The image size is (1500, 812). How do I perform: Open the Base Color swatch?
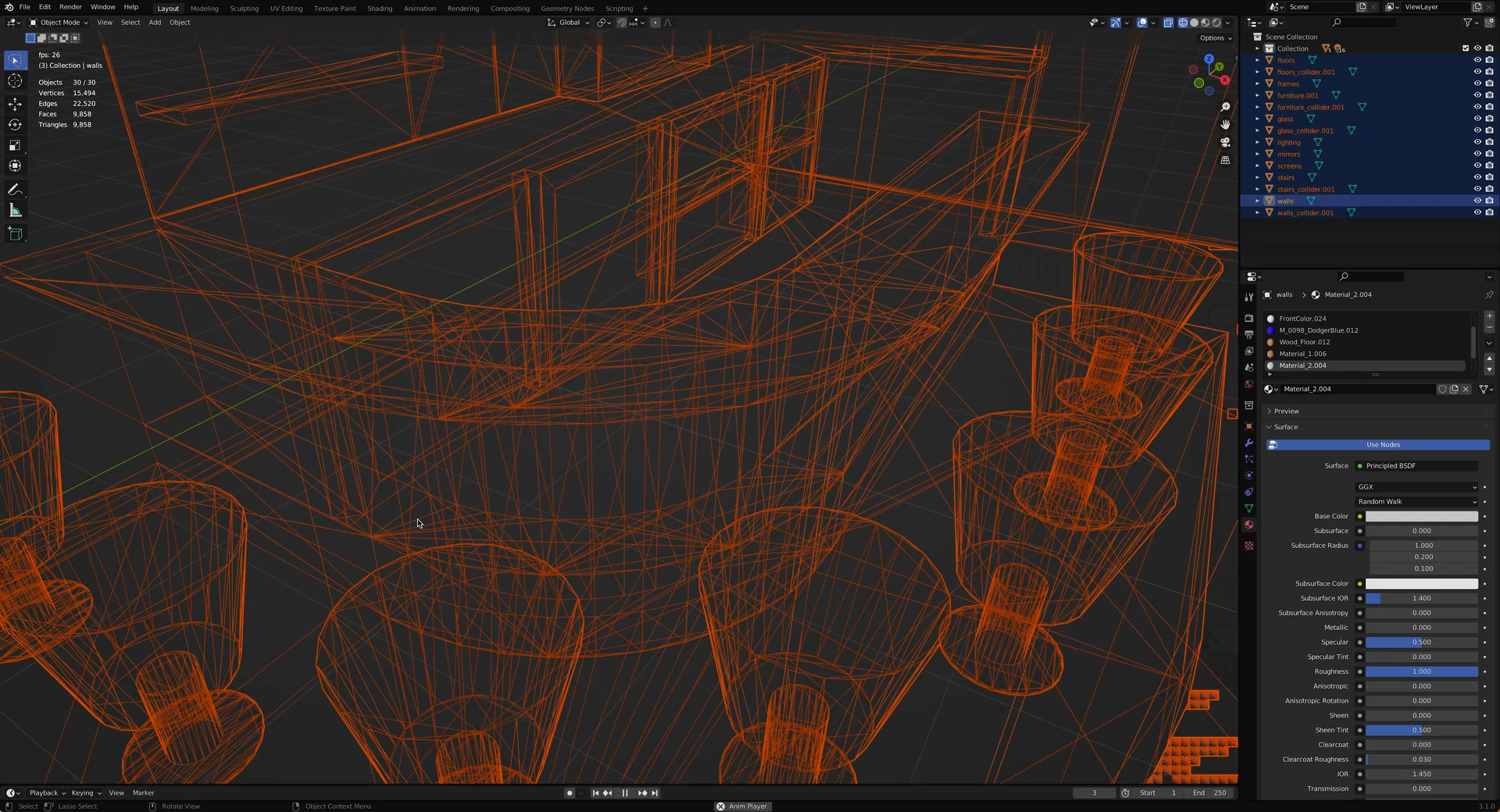pos(1421,517)
